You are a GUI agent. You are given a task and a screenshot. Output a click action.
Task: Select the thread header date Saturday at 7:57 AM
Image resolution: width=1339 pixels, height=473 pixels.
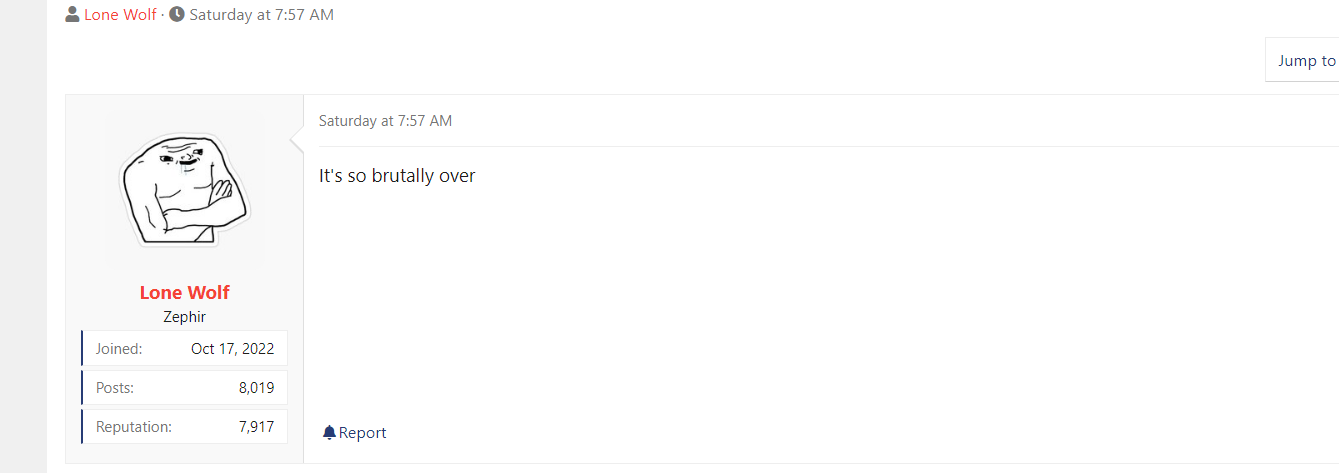[261, 15]
